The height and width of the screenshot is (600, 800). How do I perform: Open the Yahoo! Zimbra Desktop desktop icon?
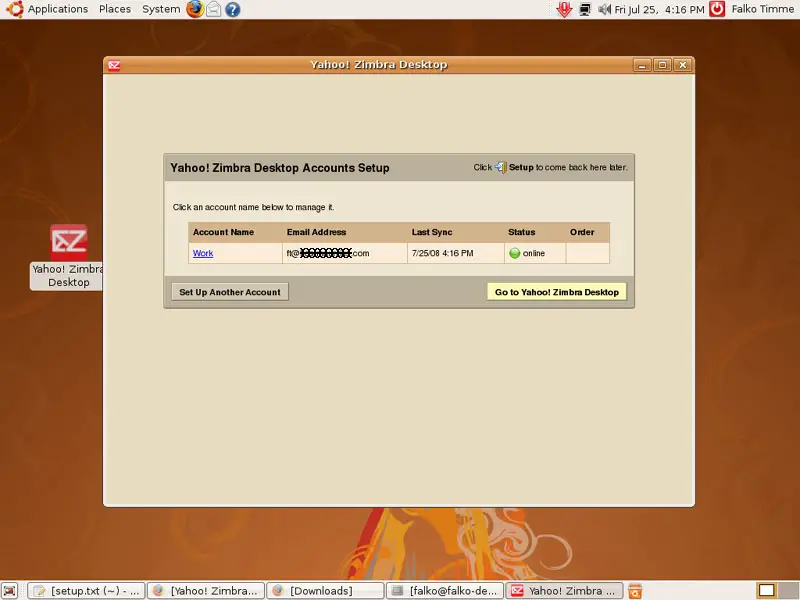click(68, 257)
